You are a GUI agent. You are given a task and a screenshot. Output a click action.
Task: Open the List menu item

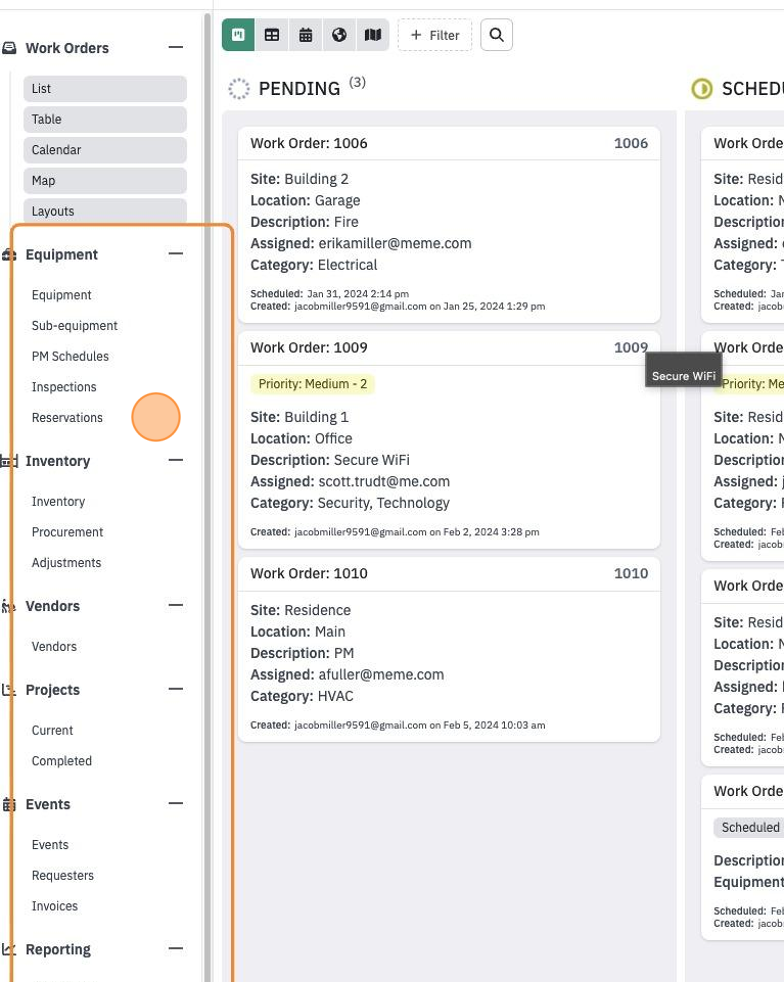[105, 89]
